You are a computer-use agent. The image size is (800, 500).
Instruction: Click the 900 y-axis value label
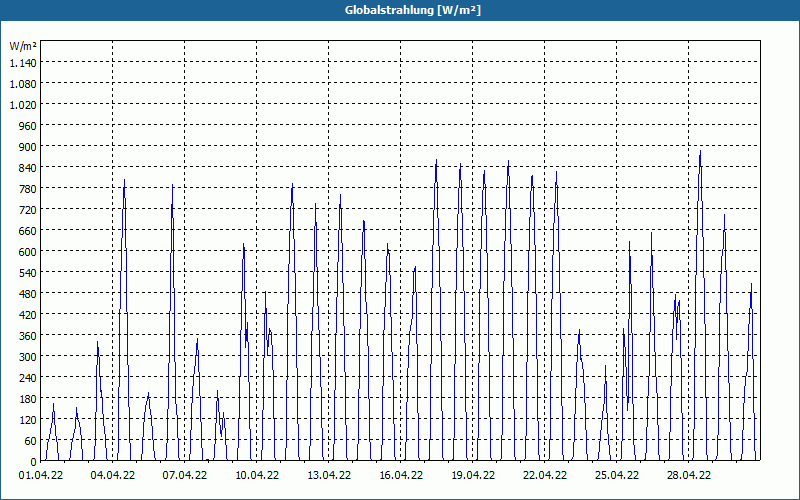[29, 146]
